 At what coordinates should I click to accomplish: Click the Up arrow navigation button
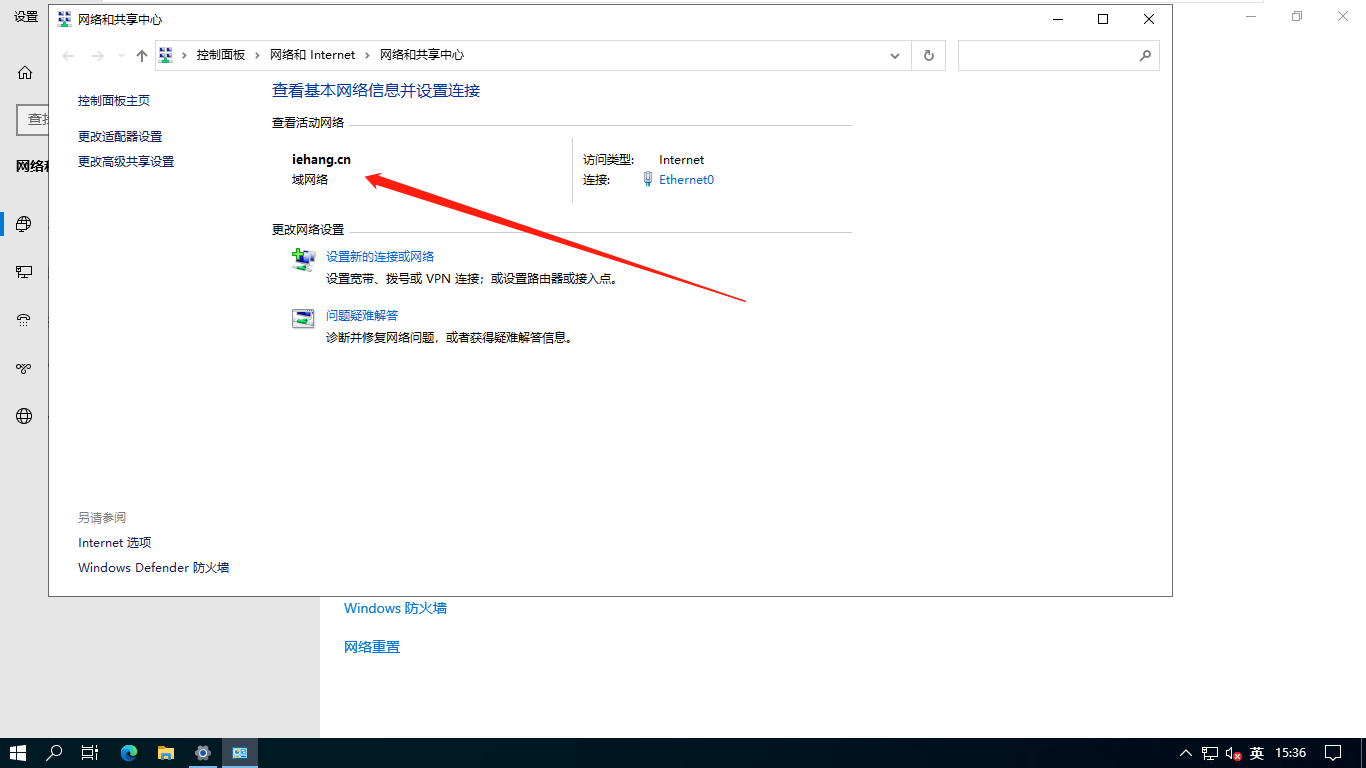[142, 56]
